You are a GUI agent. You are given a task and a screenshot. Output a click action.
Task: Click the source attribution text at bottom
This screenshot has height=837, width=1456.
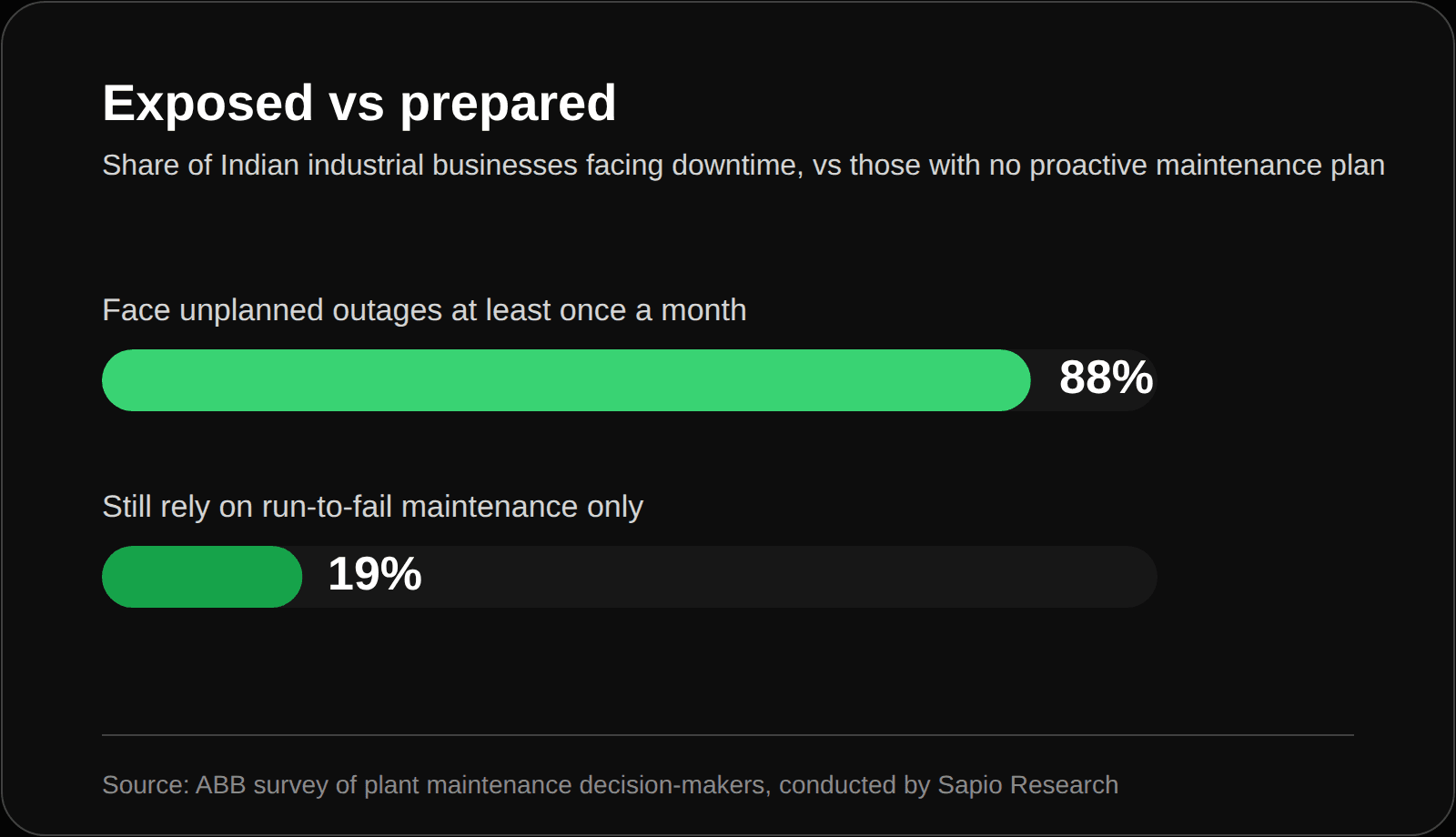pyautogui.click(x=611, y=785)
